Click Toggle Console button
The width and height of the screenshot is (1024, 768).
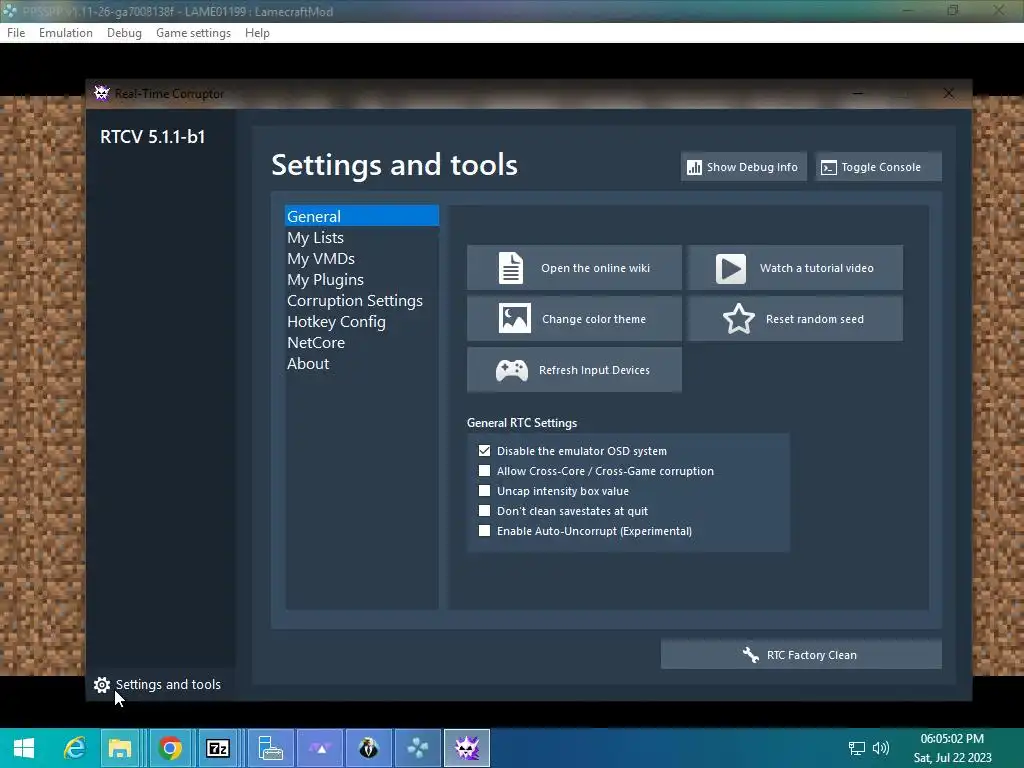click(x=878, y=167)
